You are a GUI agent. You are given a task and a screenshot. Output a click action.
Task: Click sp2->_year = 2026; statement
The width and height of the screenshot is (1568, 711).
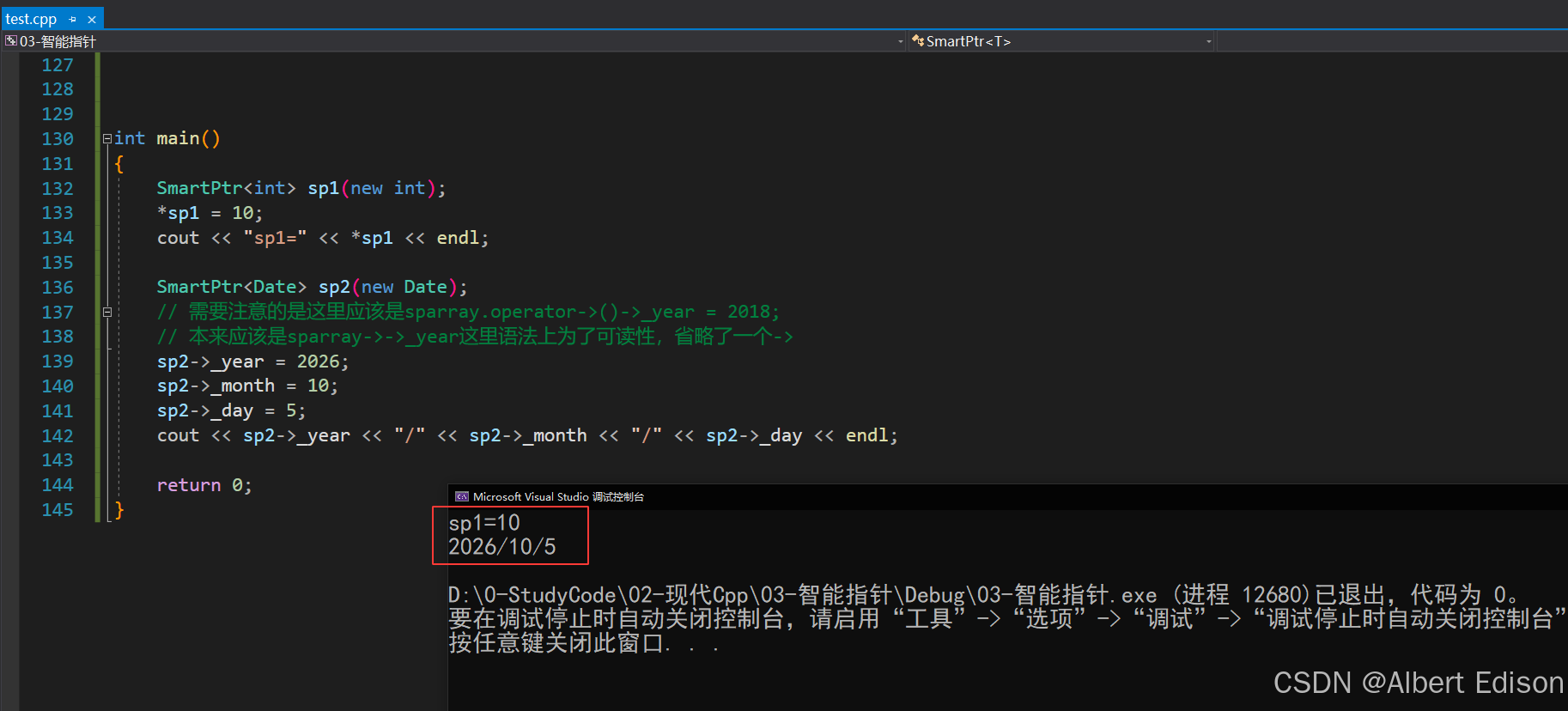click(x=253, y=362)
